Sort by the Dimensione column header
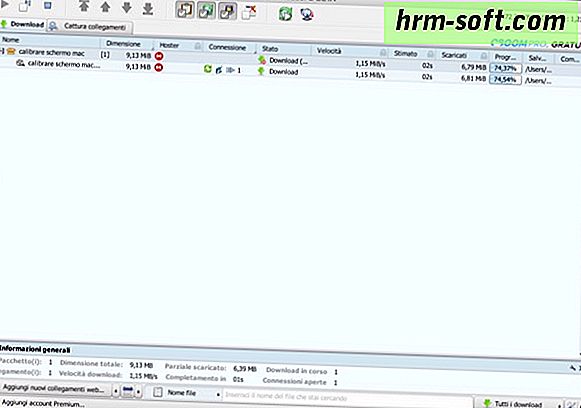 (x=128, y=44)
